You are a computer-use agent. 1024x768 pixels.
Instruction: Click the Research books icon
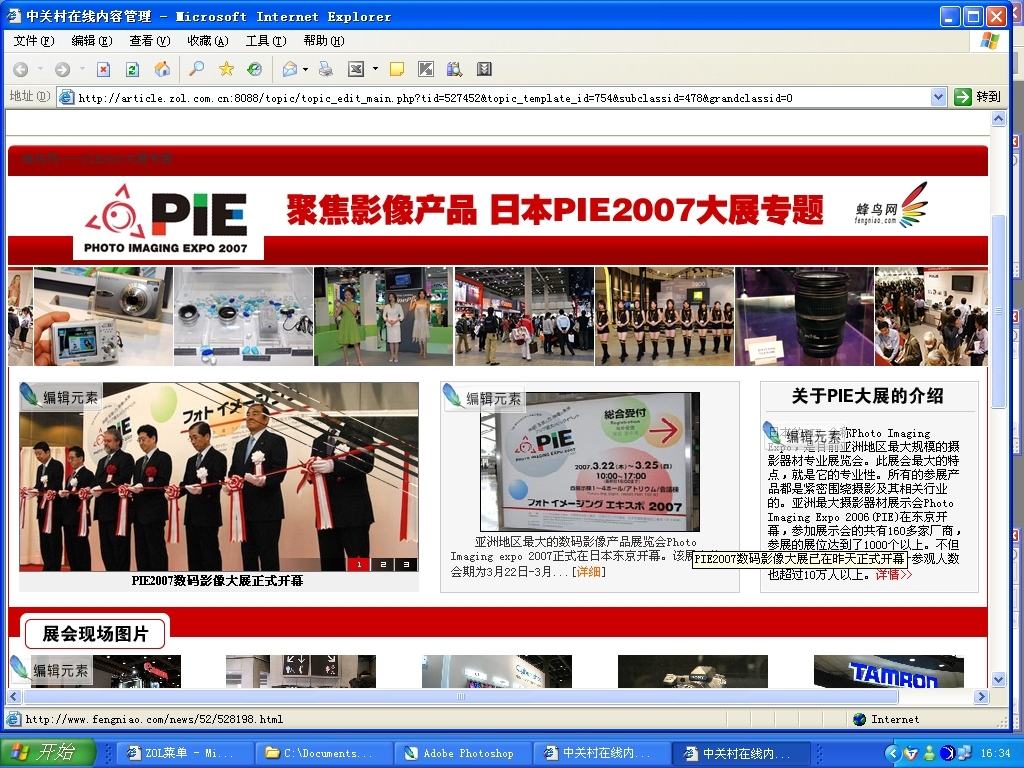click(455, 69)
